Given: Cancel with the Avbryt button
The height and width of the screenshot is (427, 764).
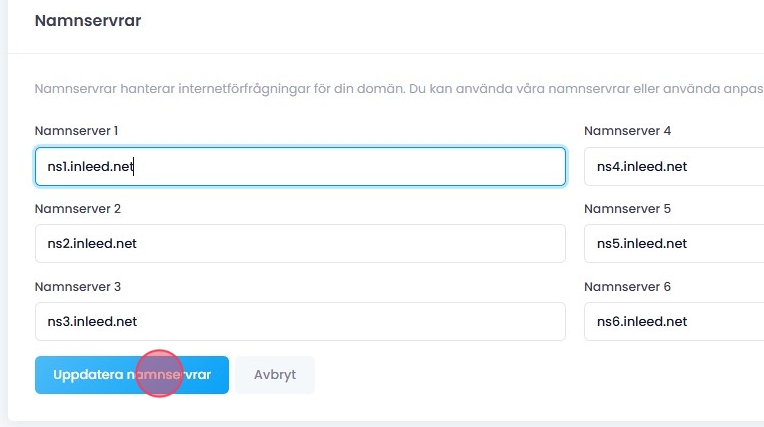Looking at the screenshot, I should point(275,375).
